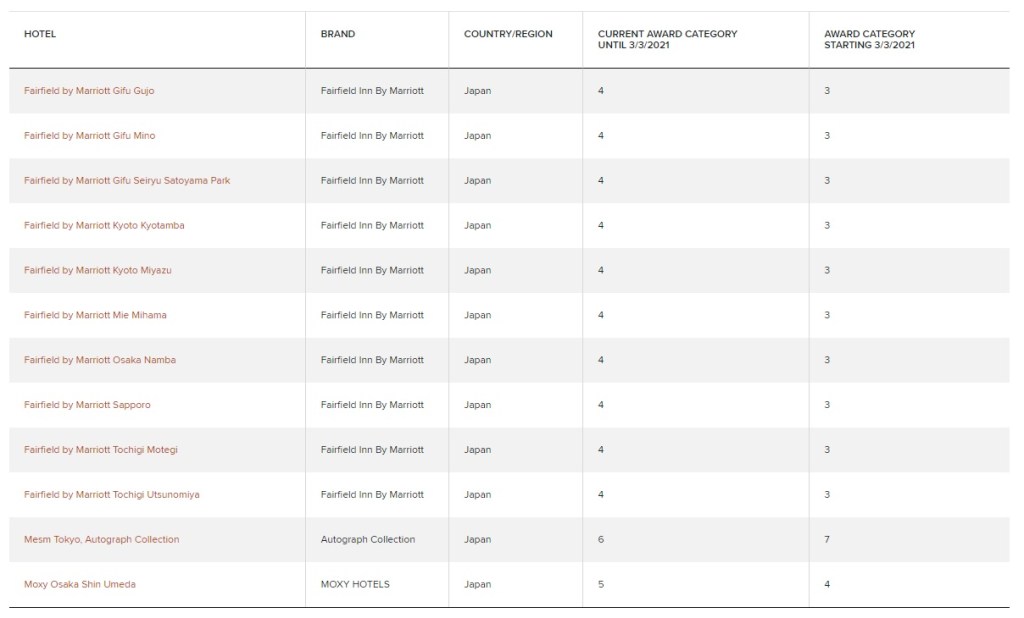1024x618 pixels.
Task: Open Fairfield by Marriott Tochigi Utsunomiya link
Action: coord(111,495)
